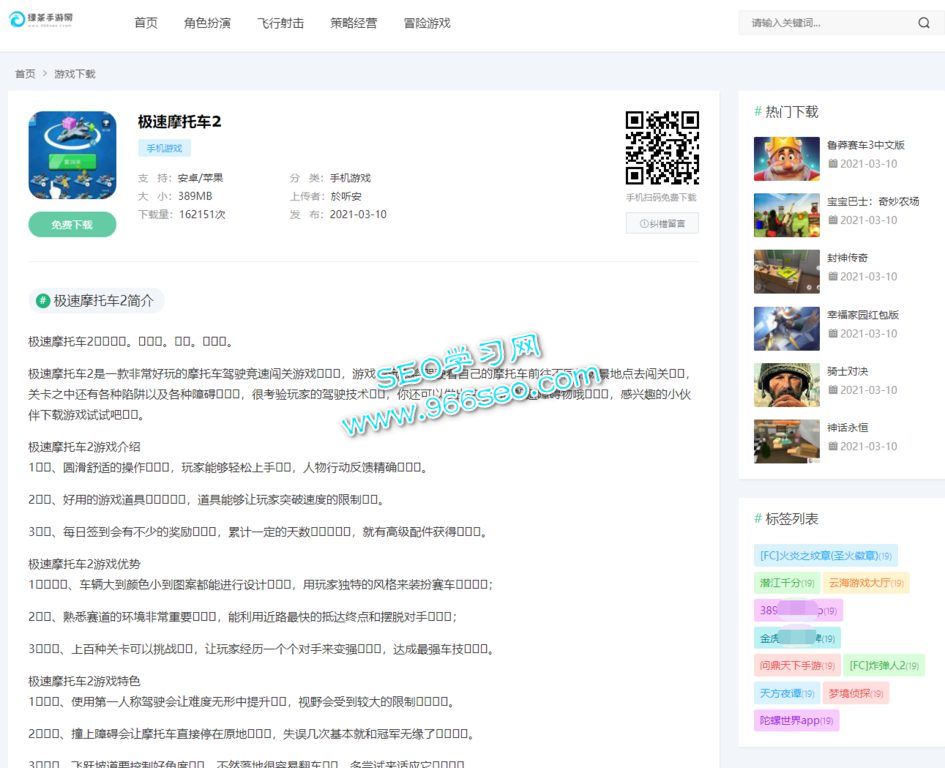The image size is (945, 768).
Task: Click the 神话永恒 thumbnail
Action: (786, 441)
